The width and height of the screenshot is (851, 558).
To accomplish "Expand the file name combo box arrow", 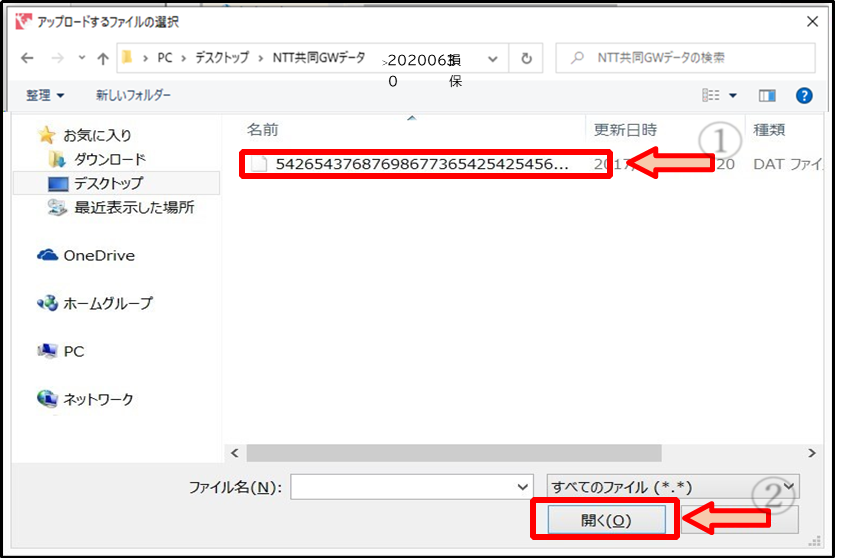I will pyautogui.click(x=524, y=487).
